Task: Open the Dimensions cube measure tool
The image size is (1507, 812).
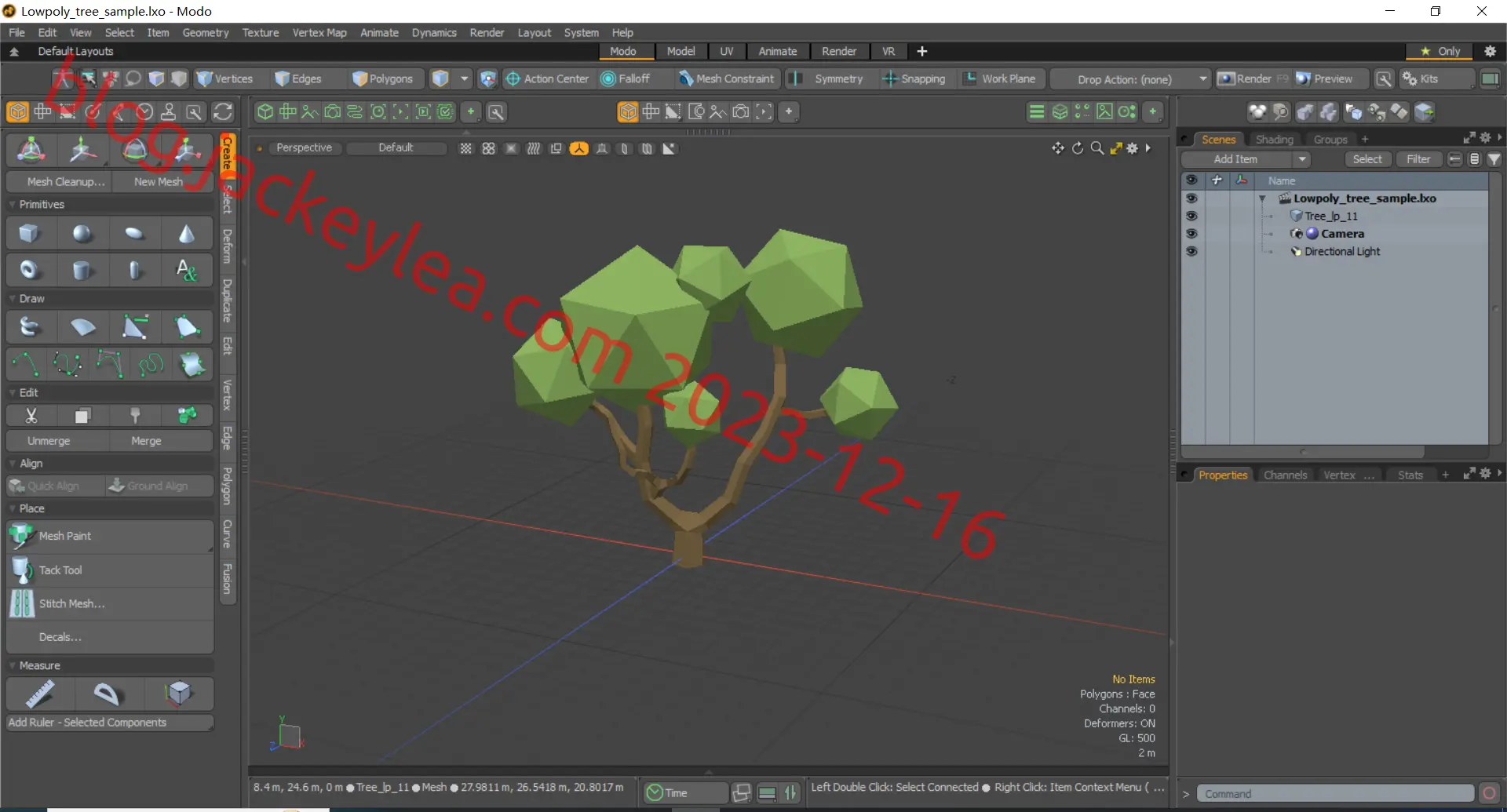Action: (178, 694)
